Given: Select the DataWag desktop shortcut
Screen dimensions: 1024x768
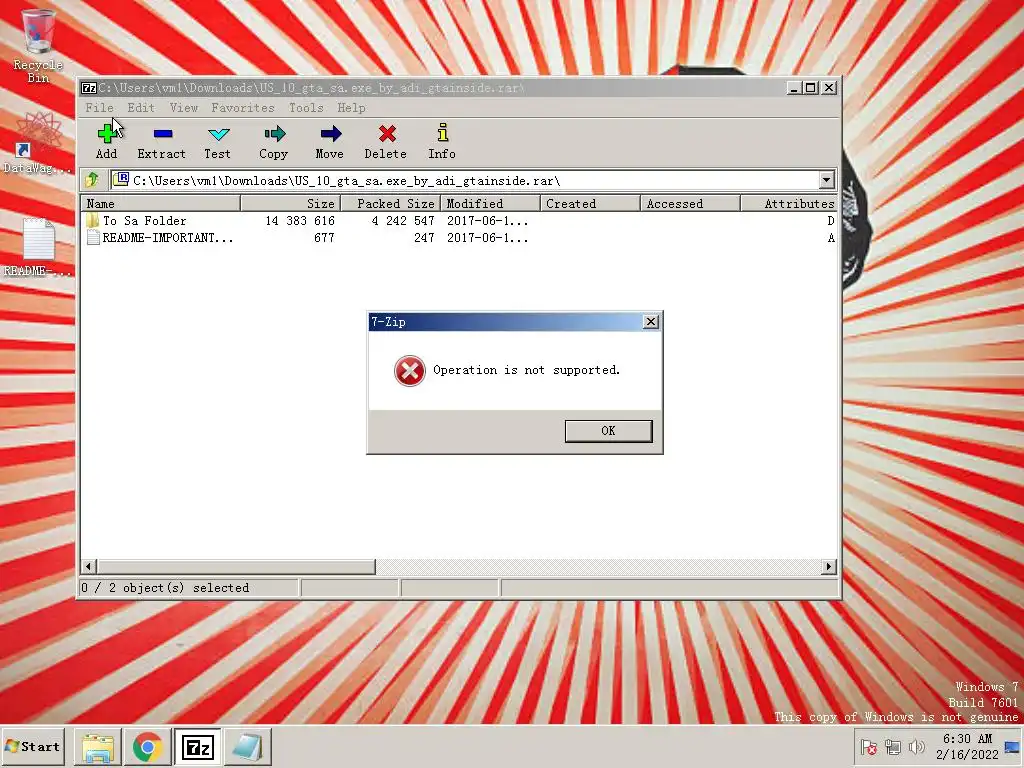Looking at the screenshot, I should (38, 142).
